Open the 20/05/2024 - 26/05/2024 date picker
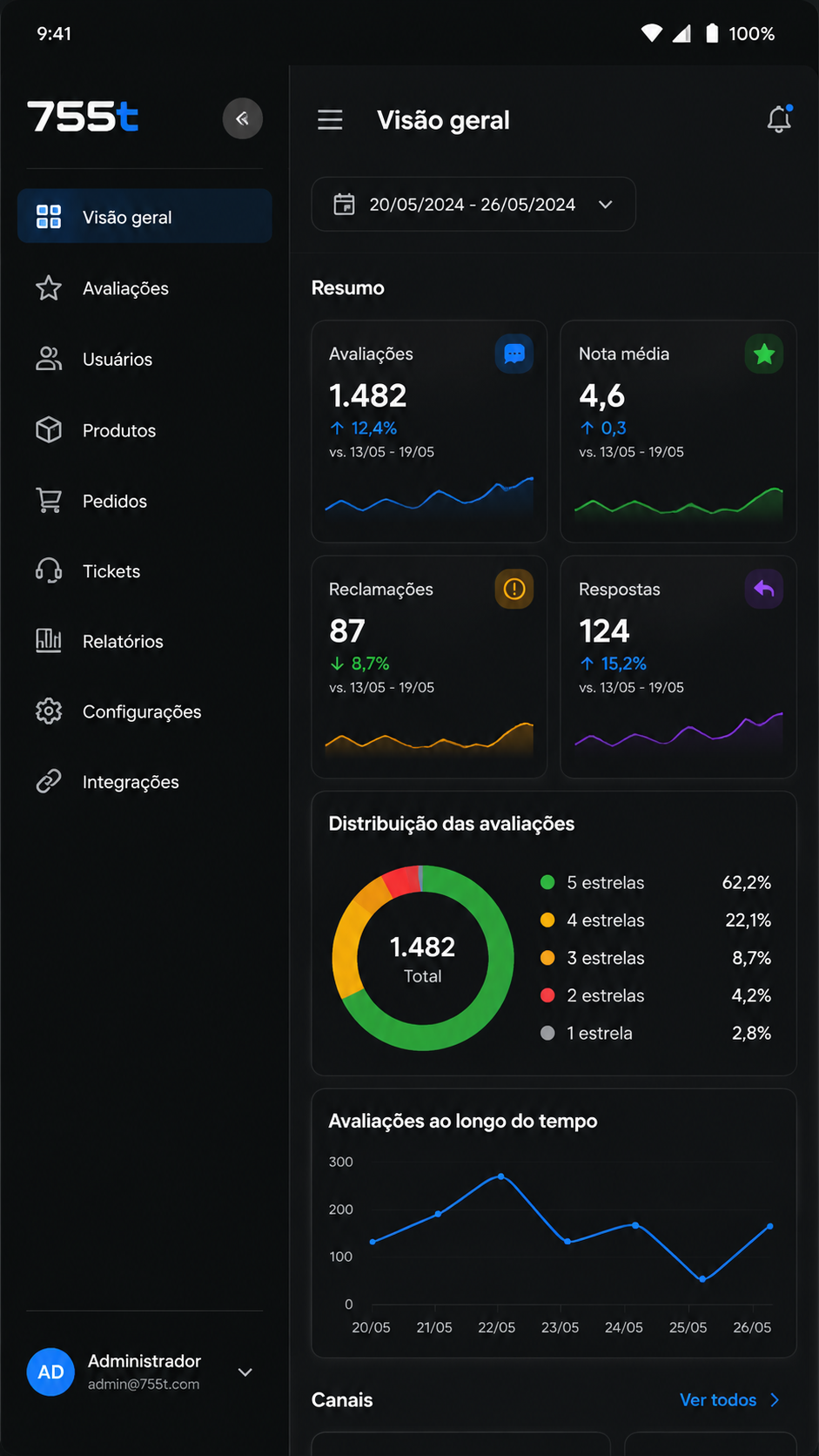Viewport: 819px width, 1456px height. pyautogui.click(x=473, y=205)
